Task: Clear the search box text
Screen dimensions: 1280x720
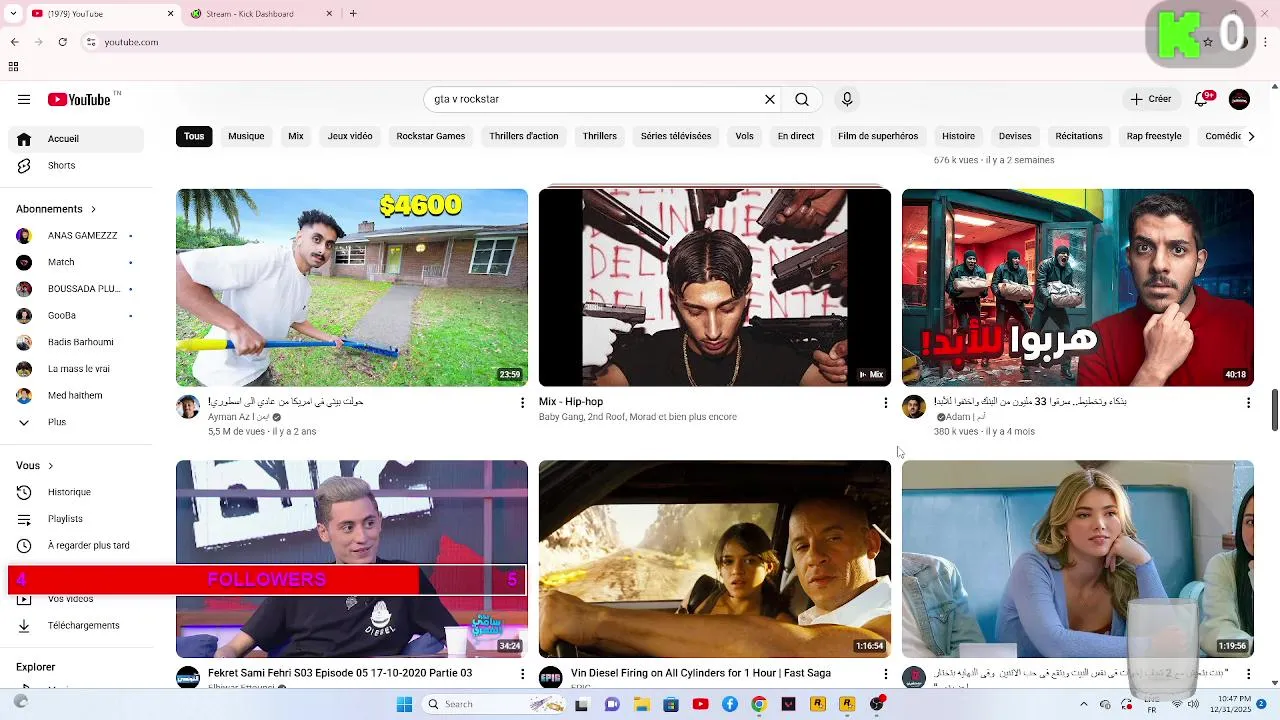Action: click(770, 99)
